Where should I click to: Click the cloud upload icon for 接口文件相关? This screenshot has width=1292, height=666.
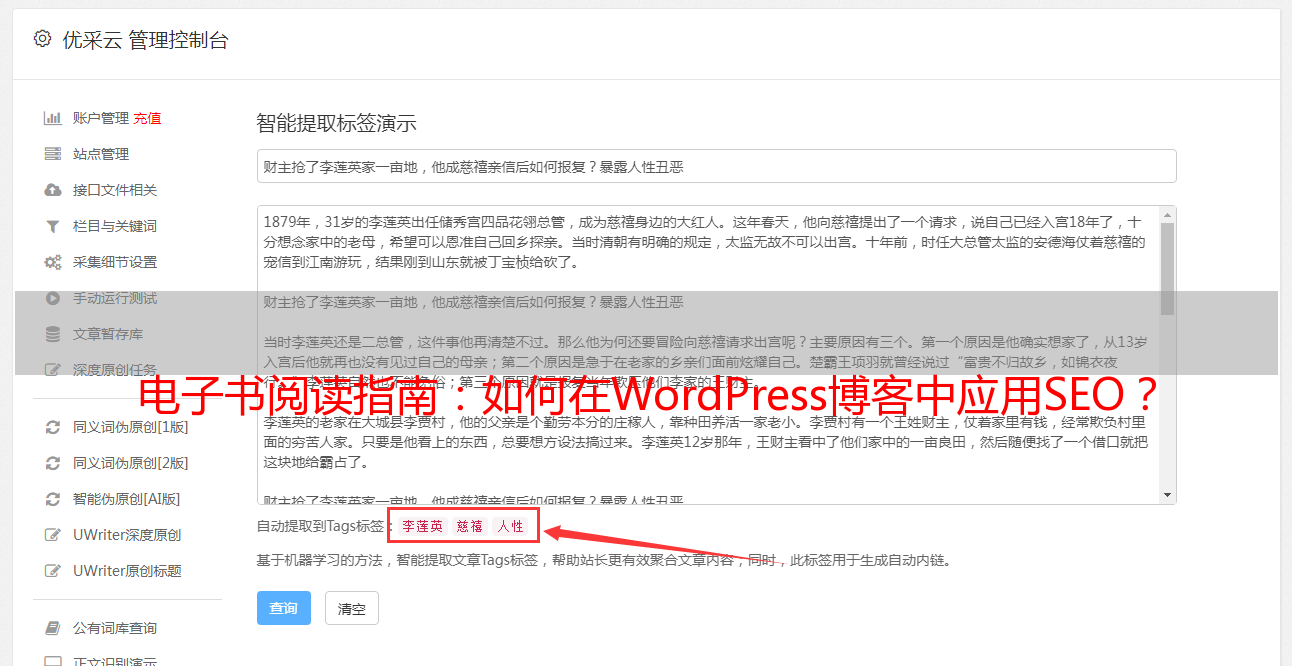coord(53,190)
